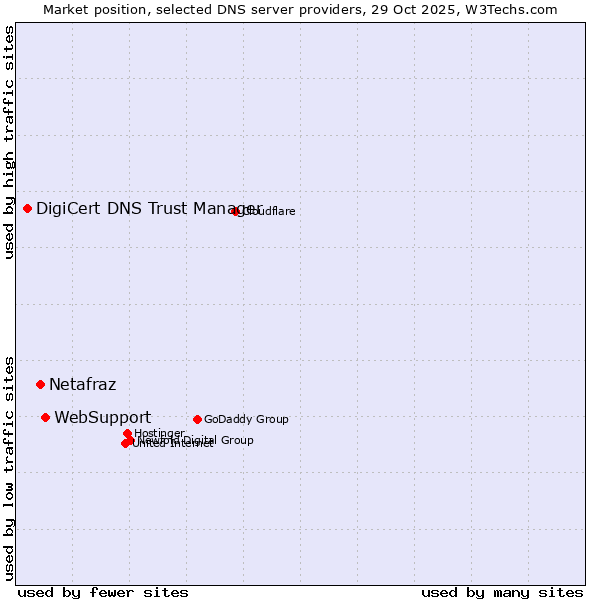This screenshot has height=600, width=600.
Task: Click the chart title mentioning W3Techs.com
Action: point(300,9)
